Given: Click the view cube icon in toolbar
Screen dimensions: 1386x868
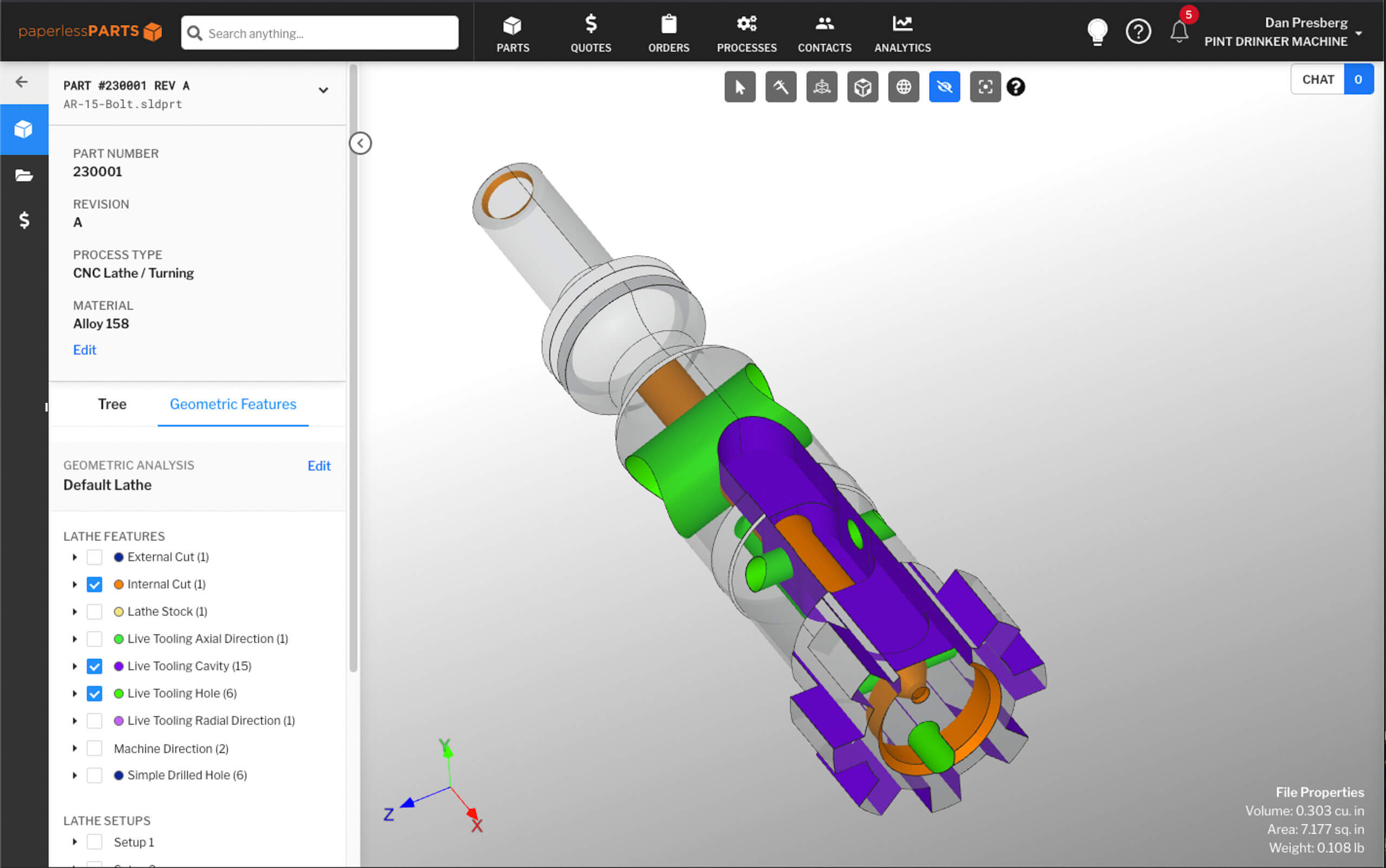Looking at the screenshot, I should click(862, 87).
